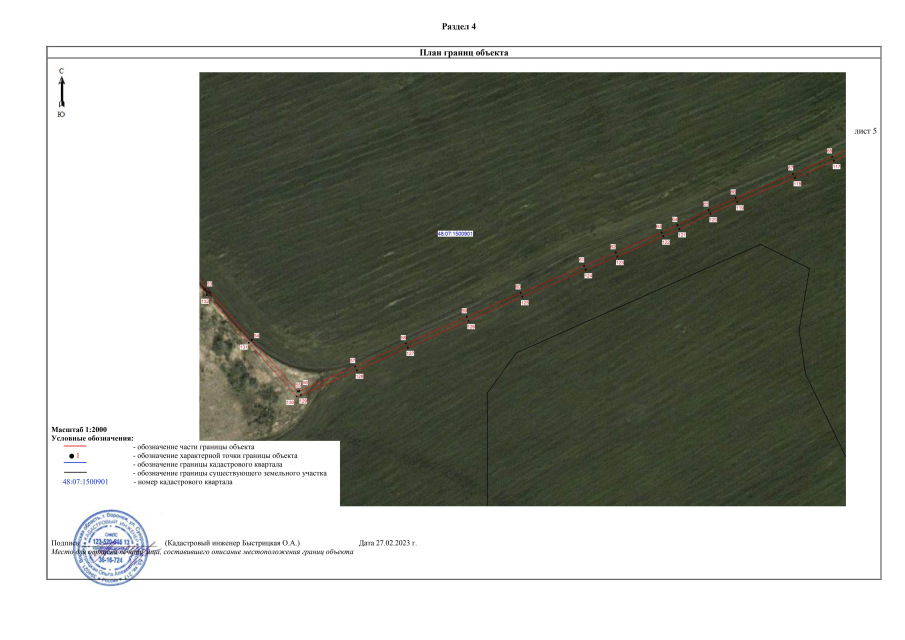Click the north arrow compass symbol

(62, 93)
